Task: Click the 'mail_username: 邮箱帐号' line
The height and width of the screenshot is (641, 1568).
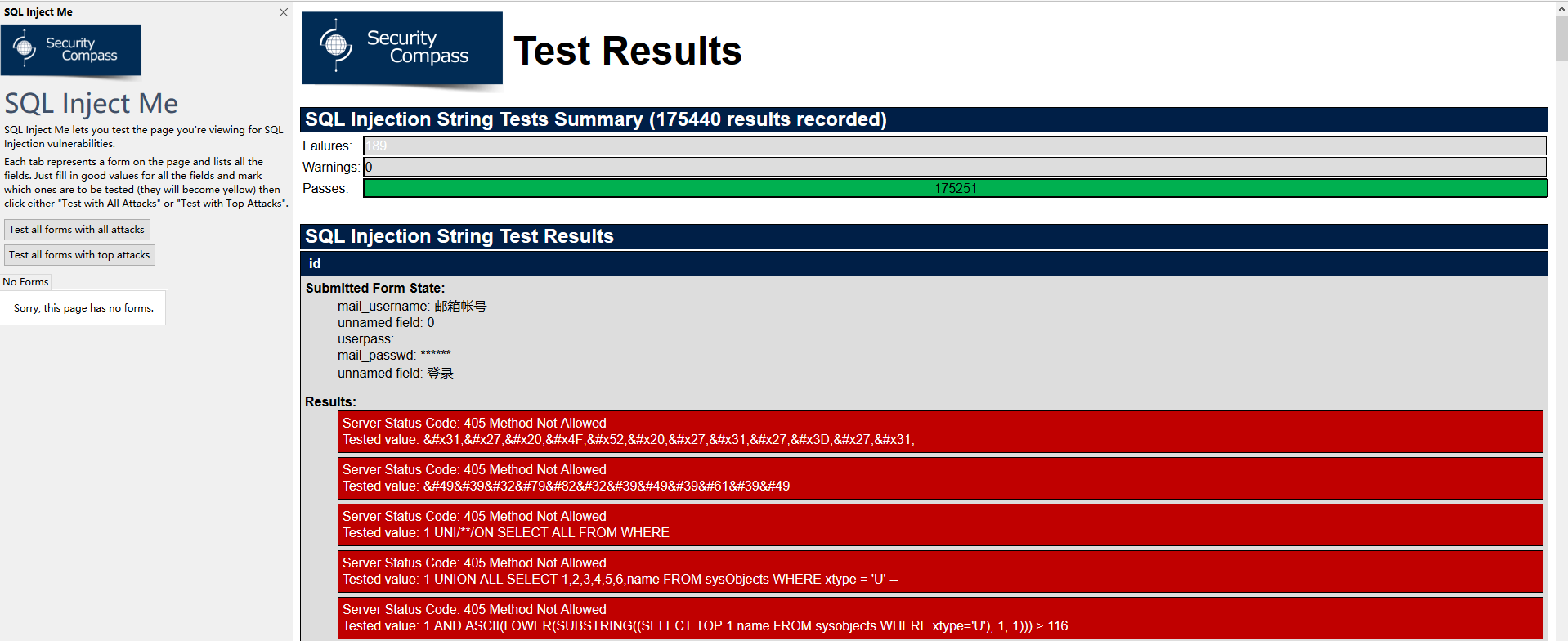Action: pyautogui.click(x=412, y=307)
